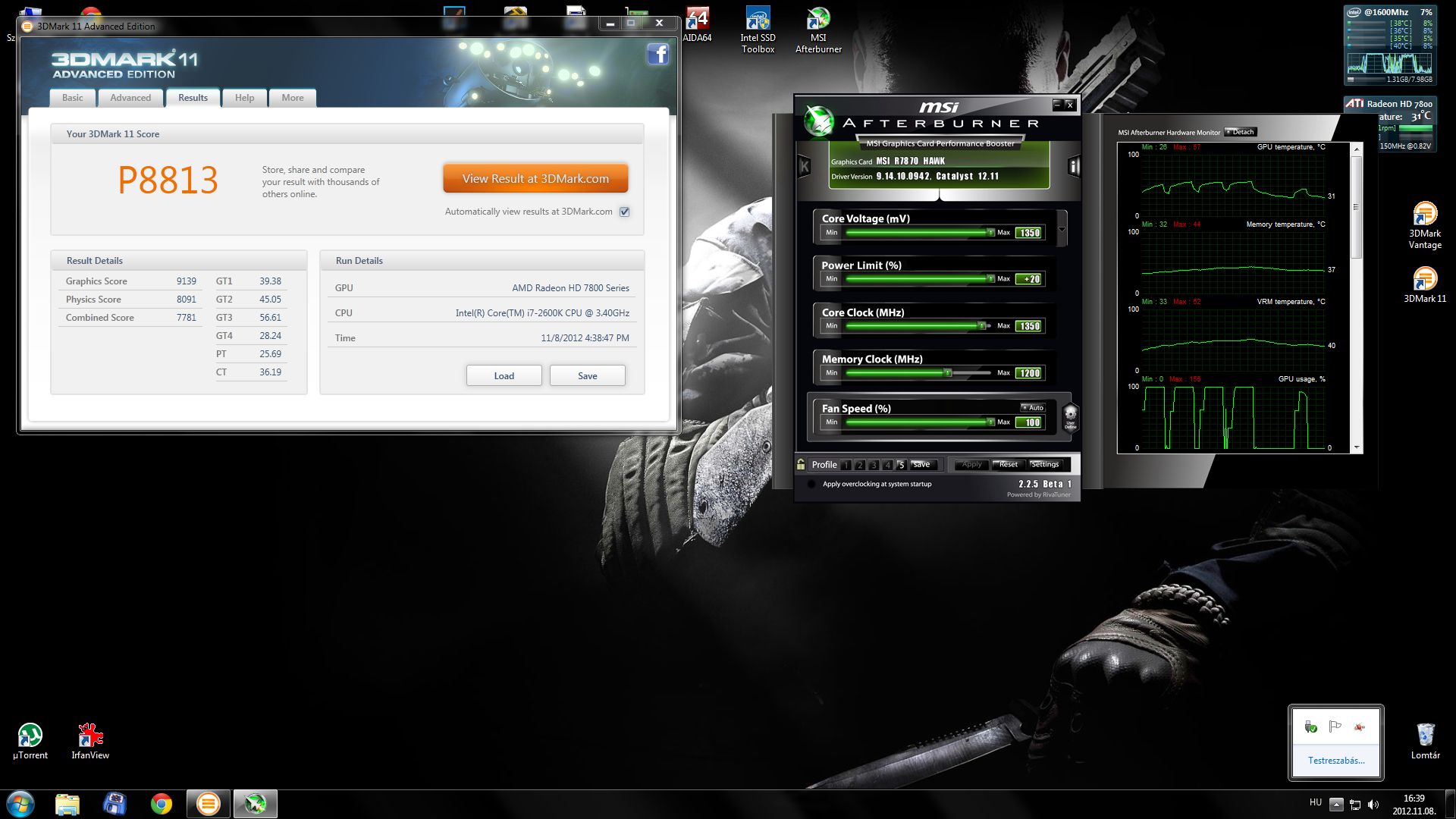Open the µTorrent desktop icon
The image size is (1456, 819).
pos(30,741)
